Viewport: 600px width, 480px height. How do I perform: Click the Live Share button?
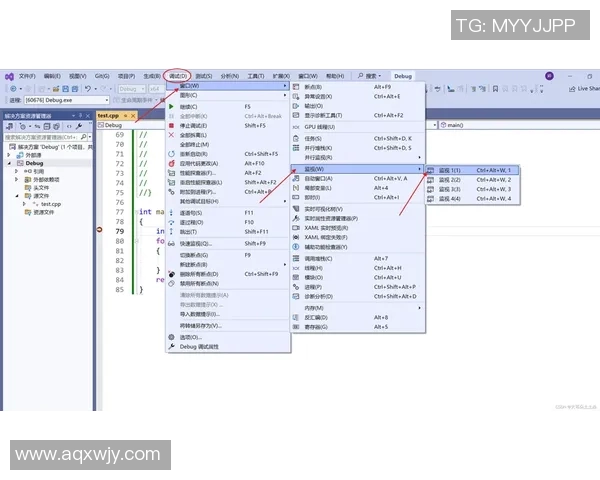click(582, 88)
